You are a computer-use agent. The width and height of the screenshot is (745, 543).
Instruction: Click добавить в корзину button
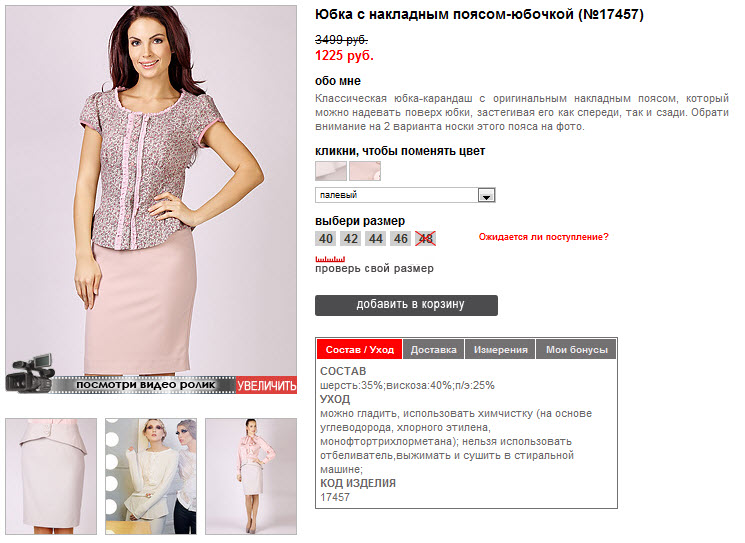406,305
